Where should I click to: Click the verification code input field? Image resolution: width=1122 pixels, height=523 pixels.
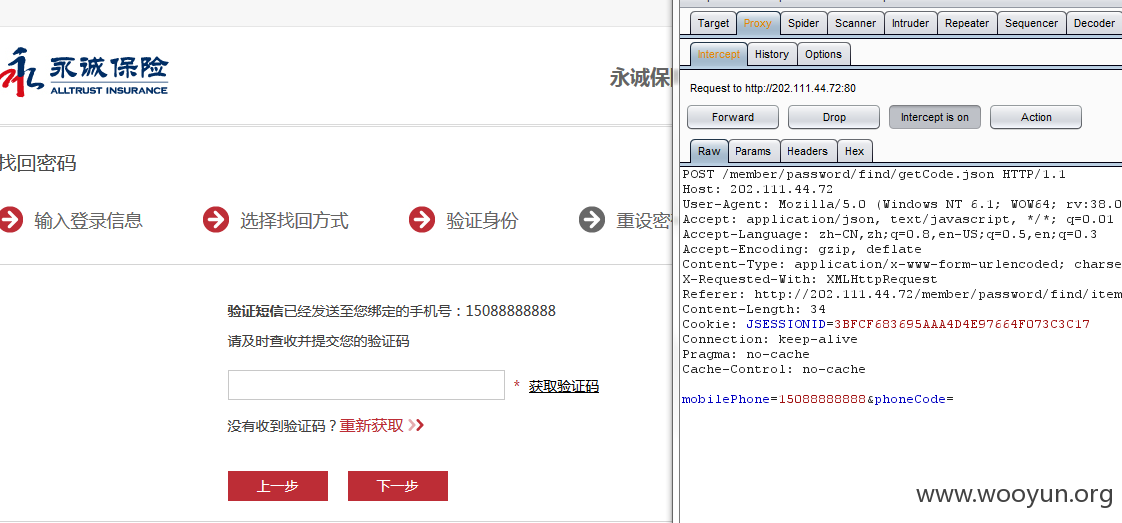coord(366,385)
